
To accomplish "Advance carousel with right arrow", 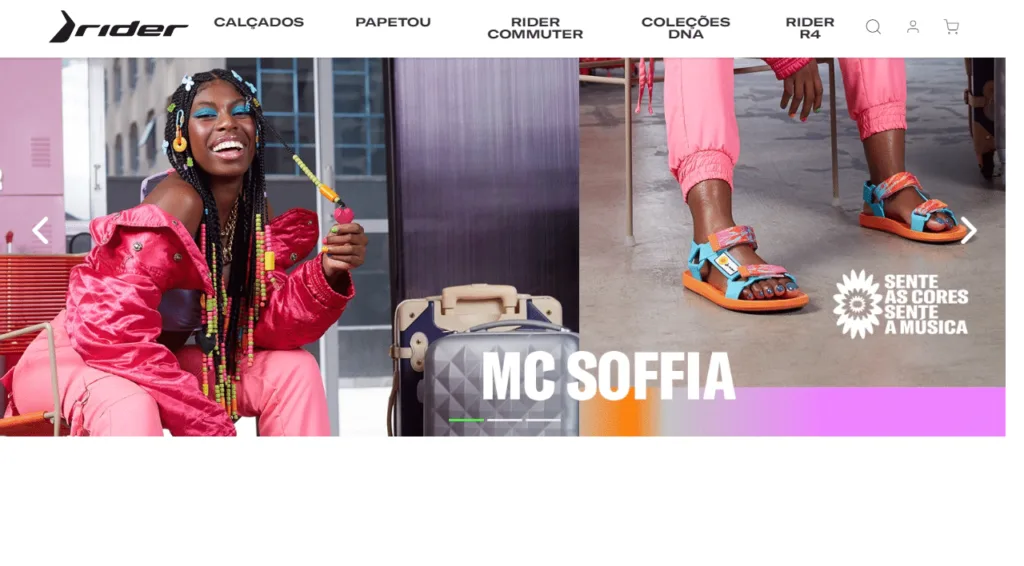I will [968, 230].
